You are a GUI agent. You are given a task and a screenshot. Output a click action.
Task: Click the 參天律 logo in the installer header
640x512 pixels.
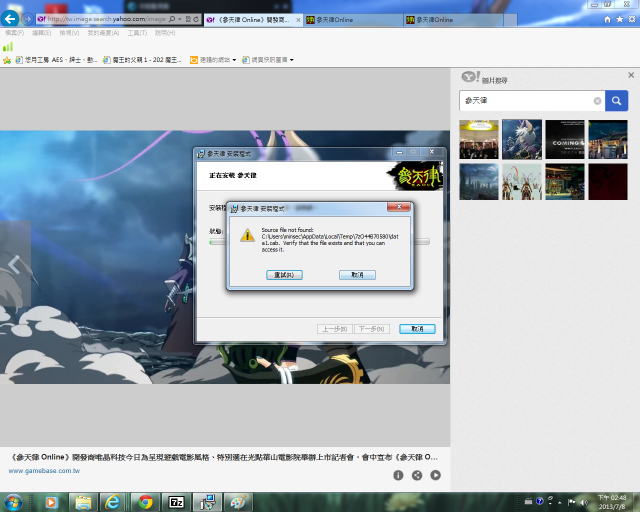coord(414,176)
